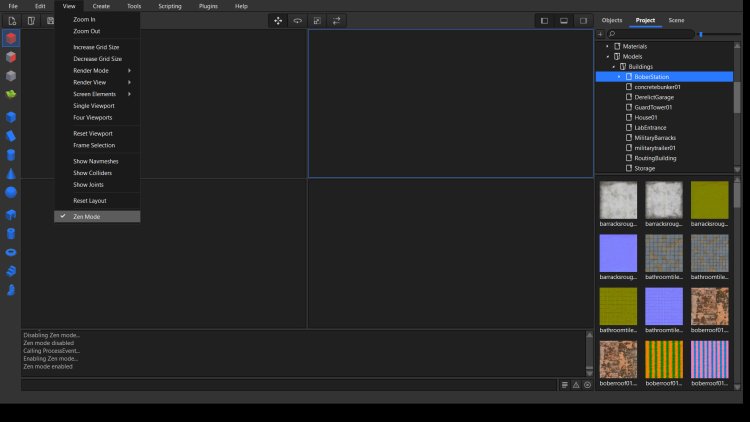Switch to the Scene tab

point(676,20)
